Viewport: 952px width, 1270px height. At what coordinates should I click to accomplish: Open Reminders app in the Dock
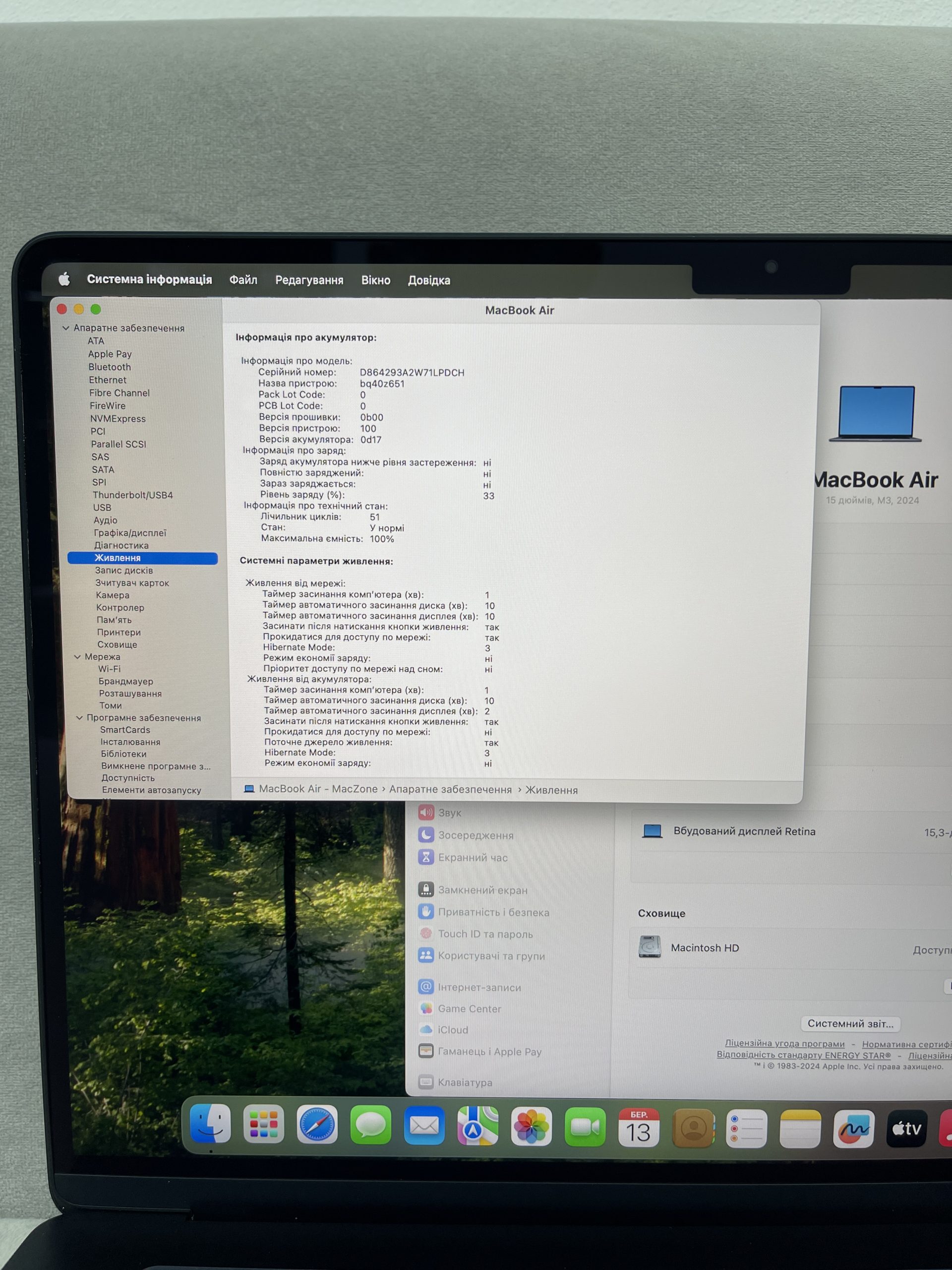(x=746, y=1129)
